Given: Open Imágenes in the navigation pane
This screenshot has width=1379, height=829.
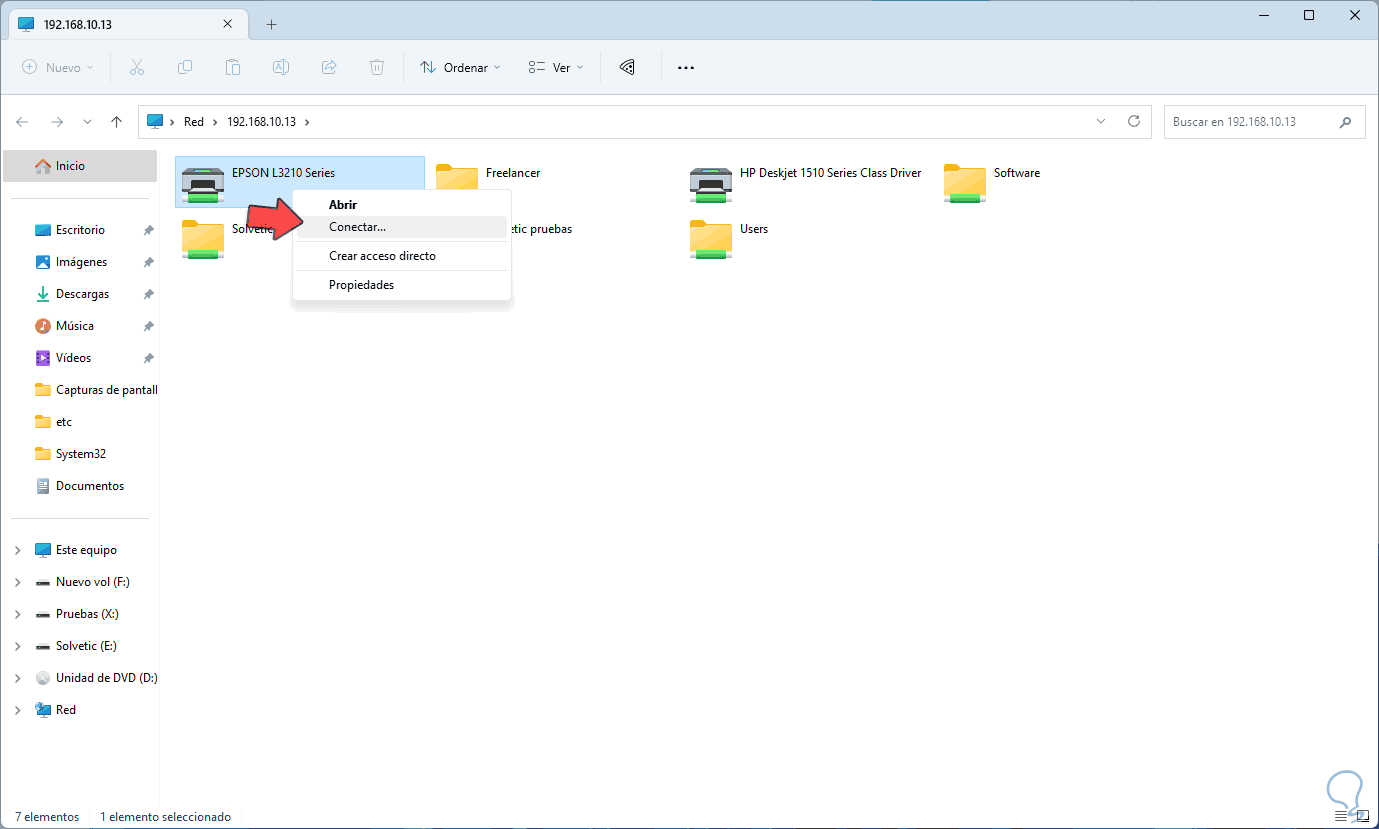Looking at the screenshot, I should pyautogui.click(x=80, y=262).
